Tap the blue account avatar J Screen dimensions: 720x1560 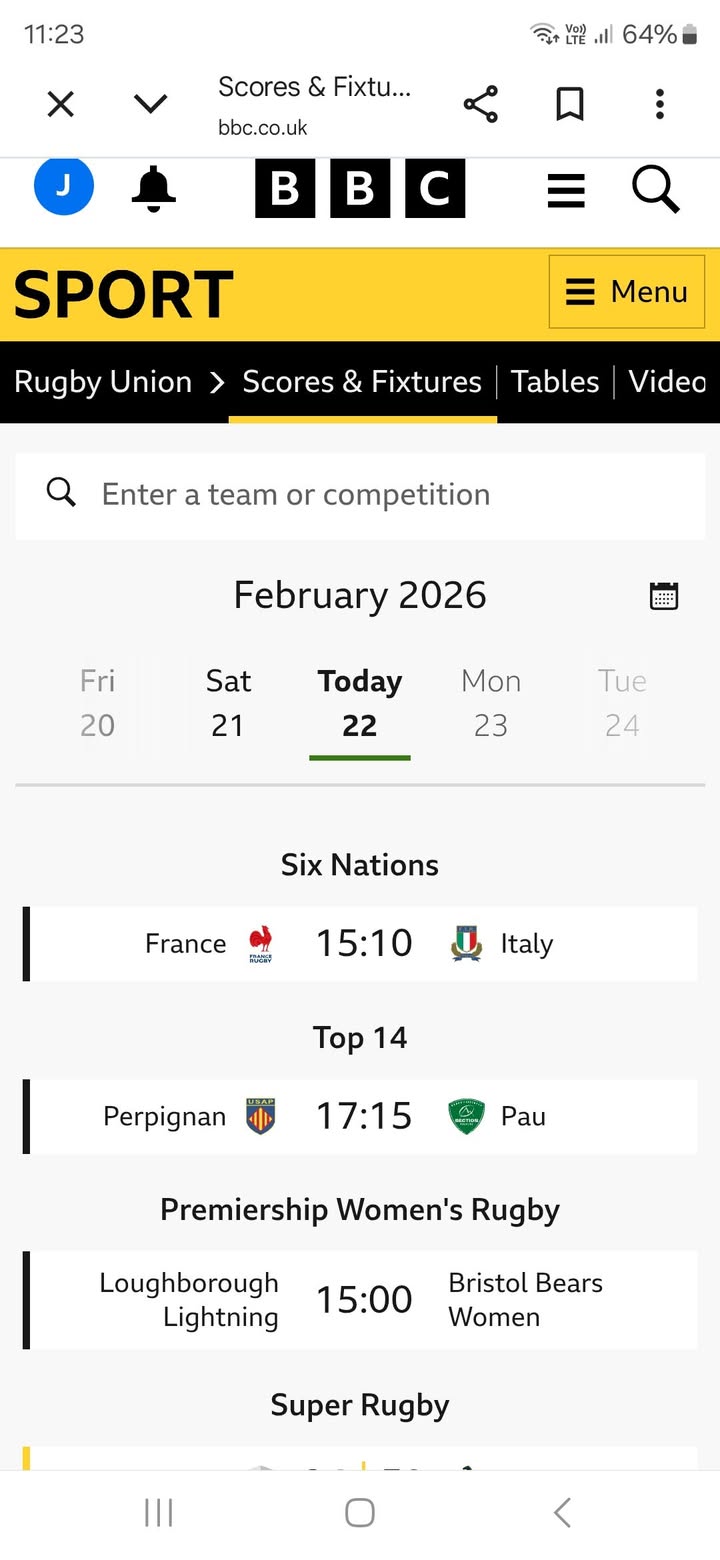pyautogui.click(x=64, y=186)
